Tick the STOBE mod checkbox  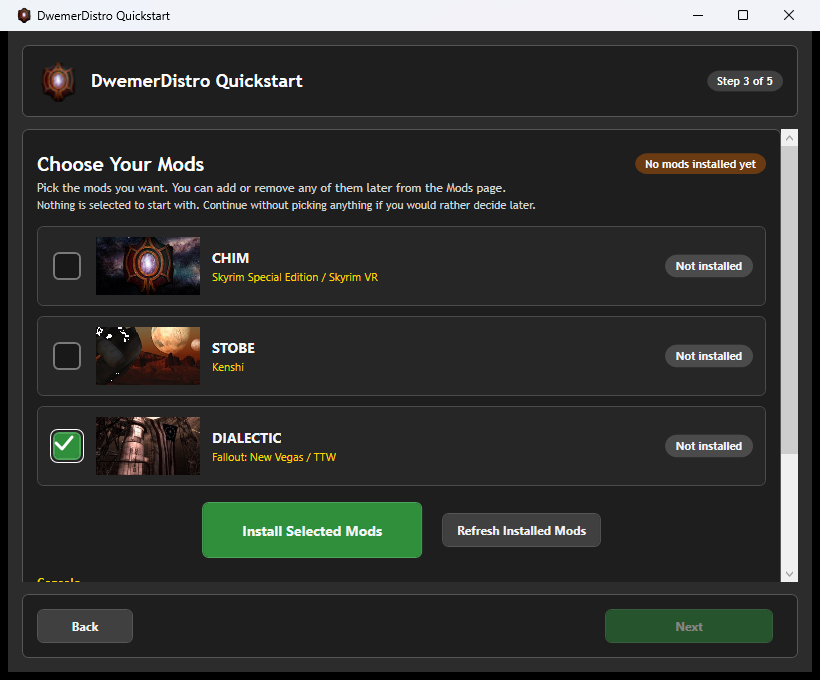[67, 356]
